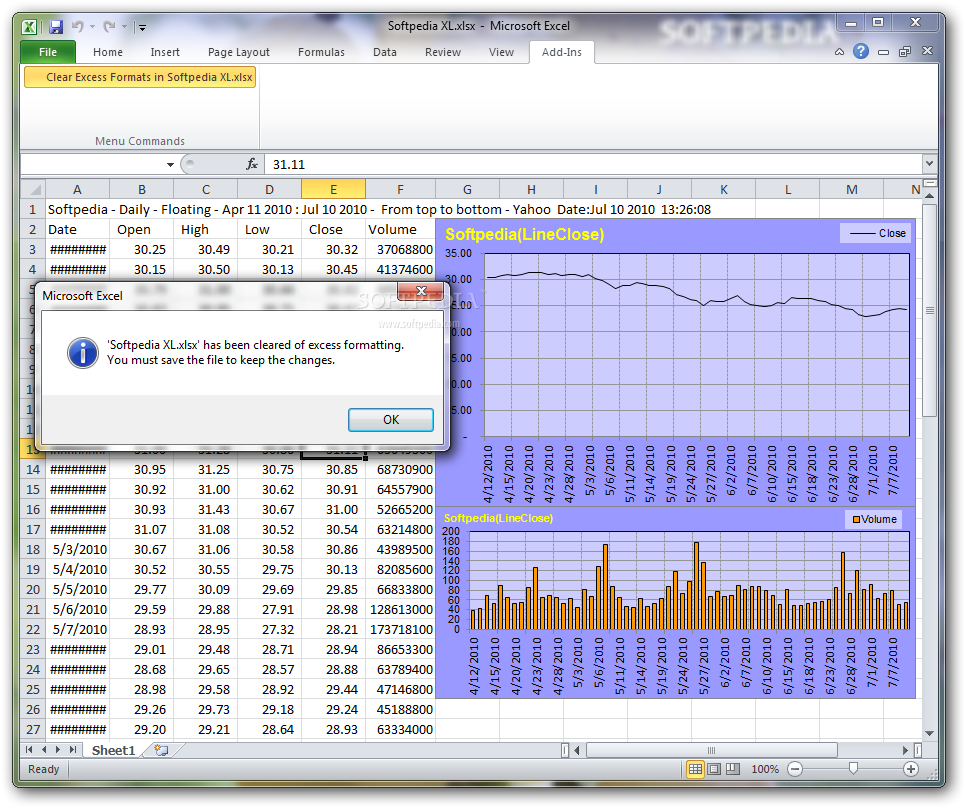Switch to Normal view icon in status bar
The height and width of the screenshot is (808, 966).
pyautogui.click(x=695, y=769)
